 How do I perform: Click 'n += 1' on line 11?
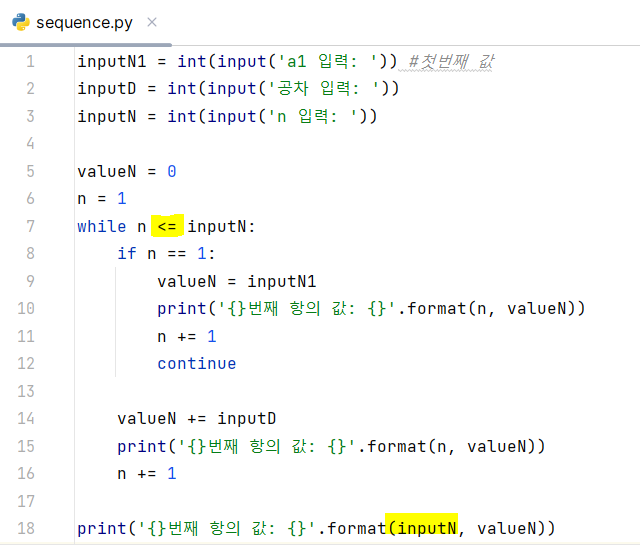point(187,336)
